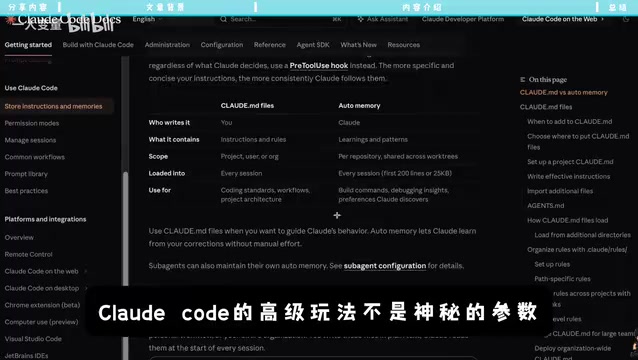Viewport: 638px width, 360px height.
Task: Jump to Set up a project CLAUDE.md
Action: click(x=570, y=162)
